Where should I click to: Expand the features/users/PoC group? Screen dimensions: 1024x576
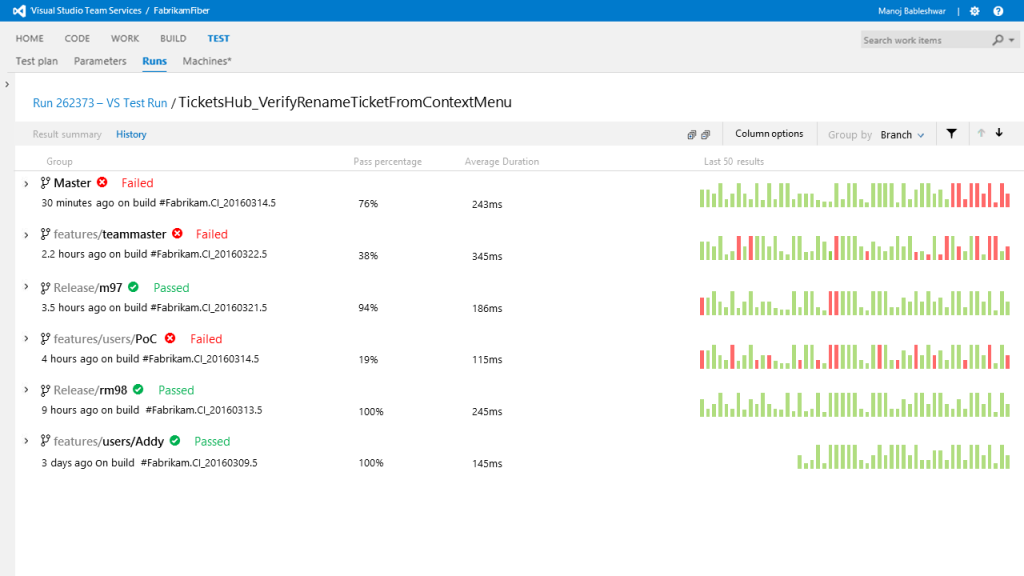point(26,338)
